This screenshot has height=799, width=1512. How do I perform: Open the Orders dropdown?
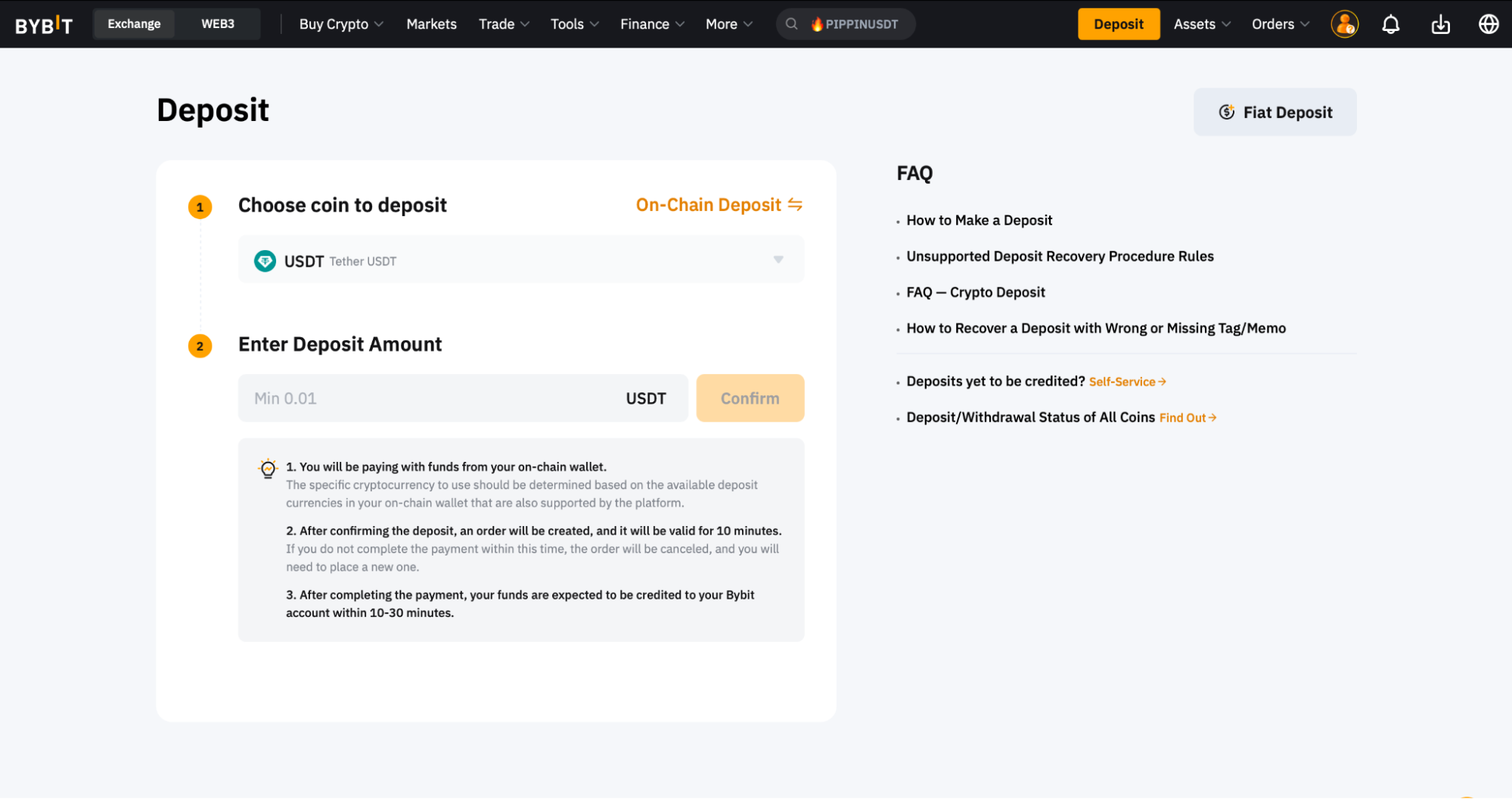(x=1280, y=24)
